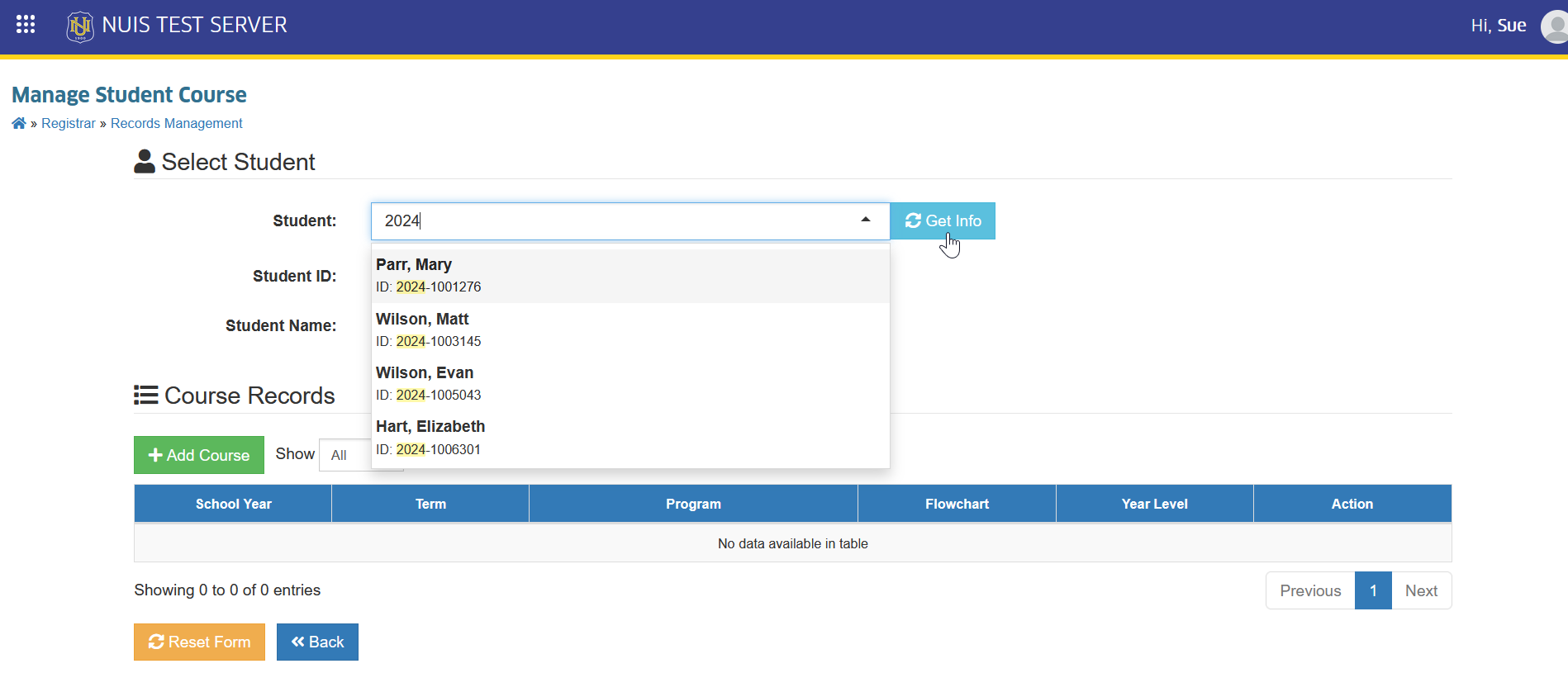Open Records Management breadcrumb link
The width and height of the screenshot is (1568, 673).
click(176, 123)
